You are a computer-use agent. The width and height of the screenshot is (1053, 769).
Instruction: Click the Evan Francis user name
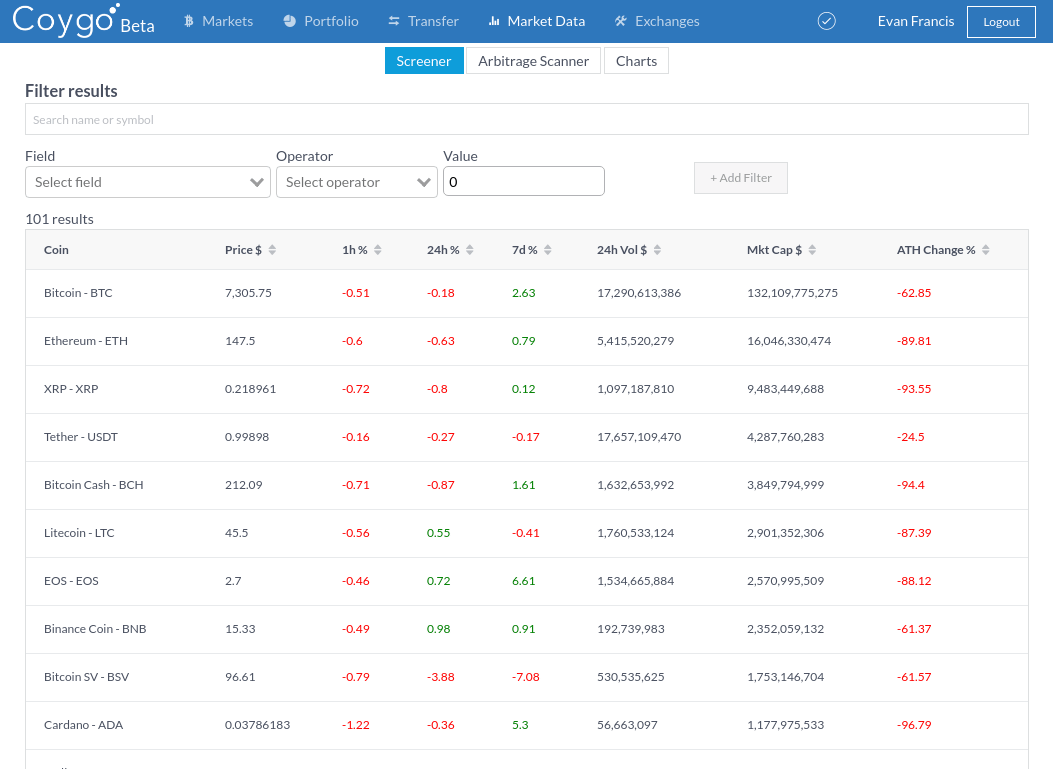tap(915, 21)
